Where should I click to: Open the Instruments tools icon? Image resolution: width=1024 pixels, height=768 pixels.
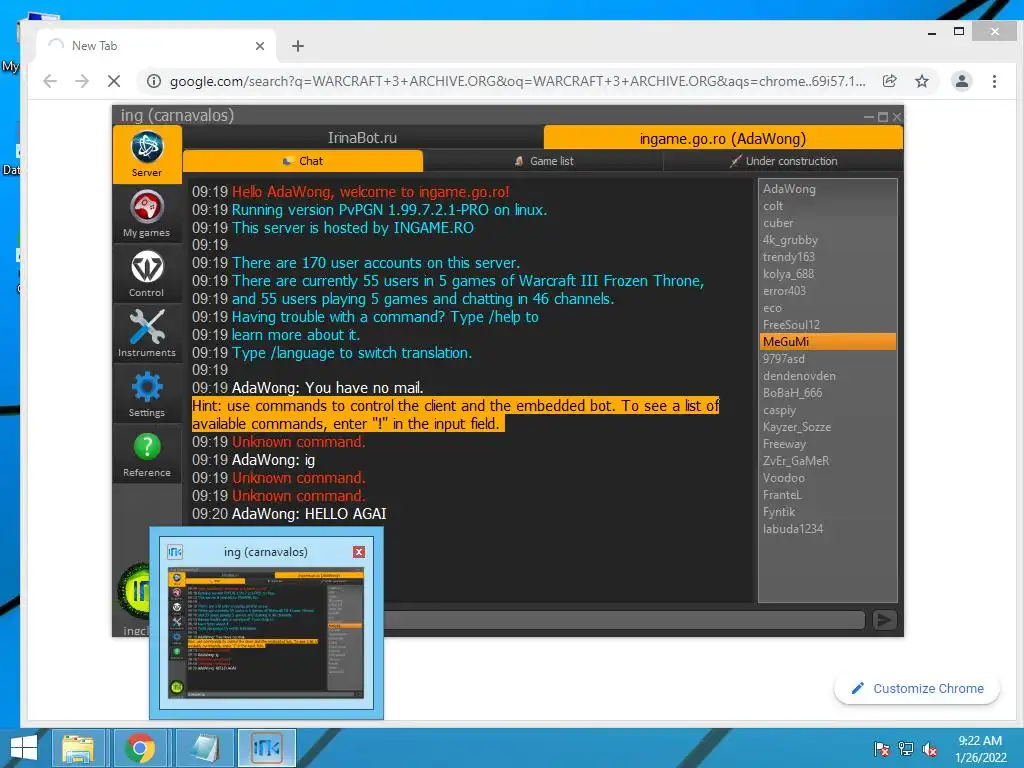click(147, 334)
